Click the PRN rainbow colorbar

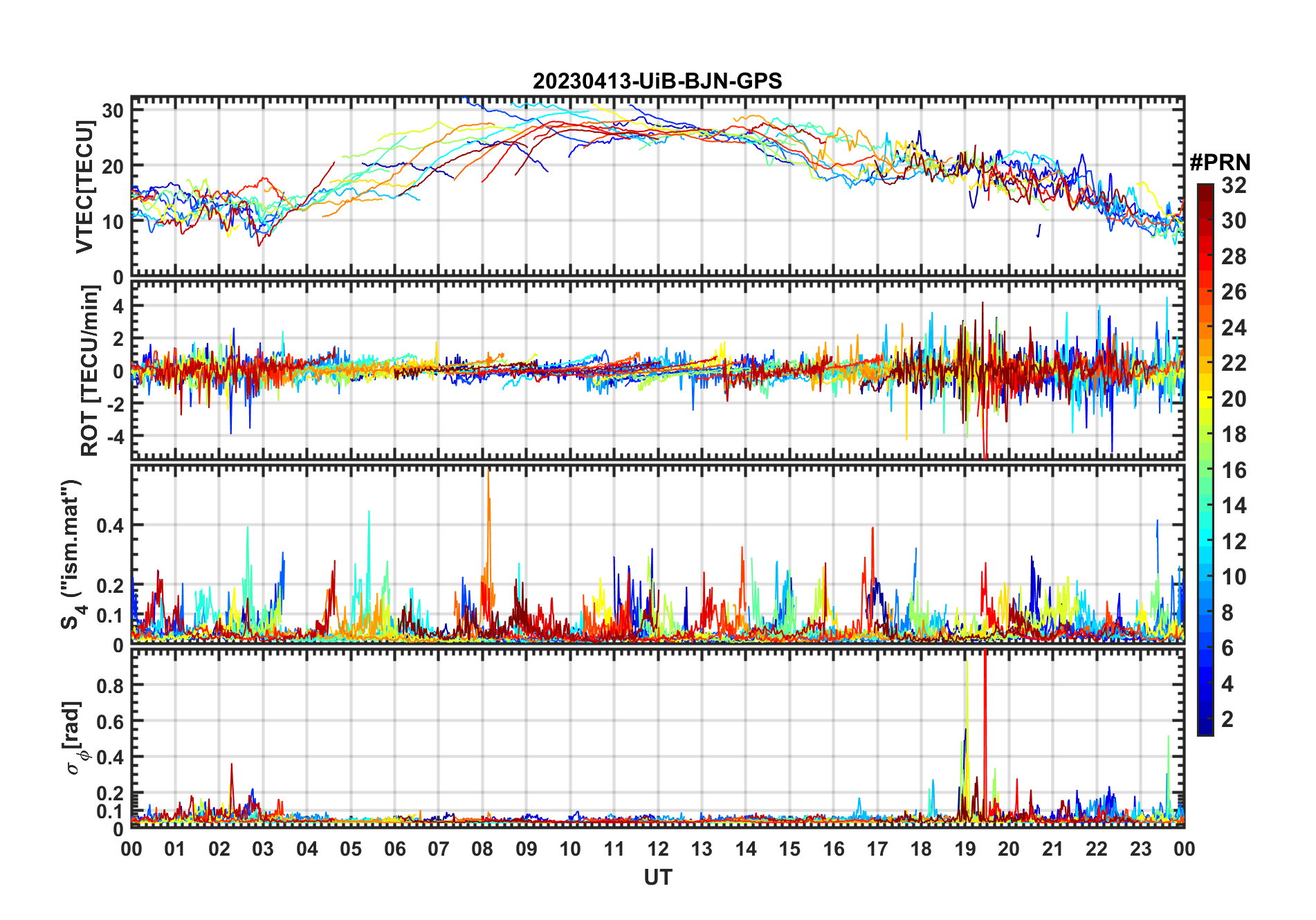(x=1205, y=459)
